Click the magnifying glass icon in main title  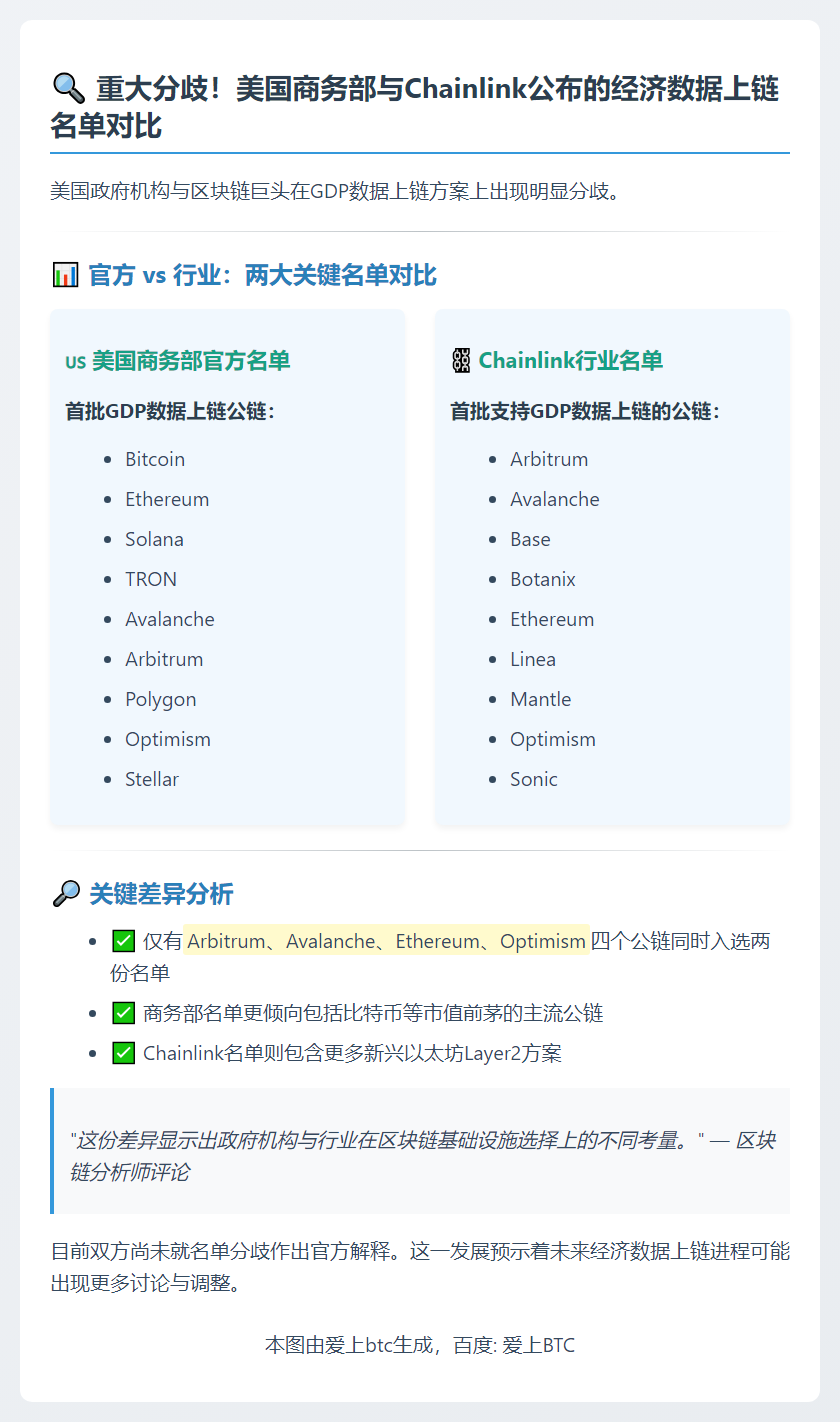click(x=68, y=90)
